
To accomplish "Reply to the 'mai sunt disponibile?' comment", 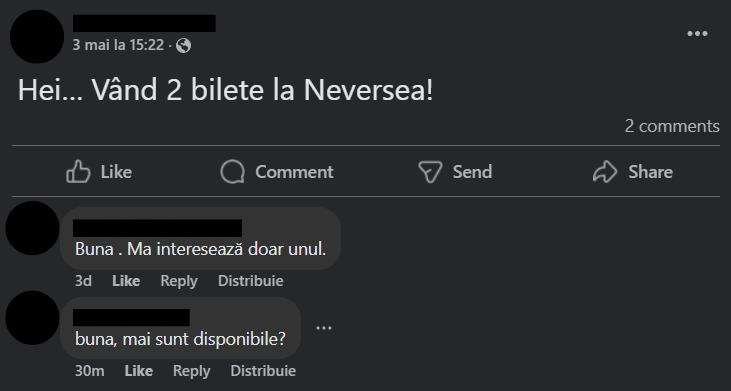I will point(192,370).
